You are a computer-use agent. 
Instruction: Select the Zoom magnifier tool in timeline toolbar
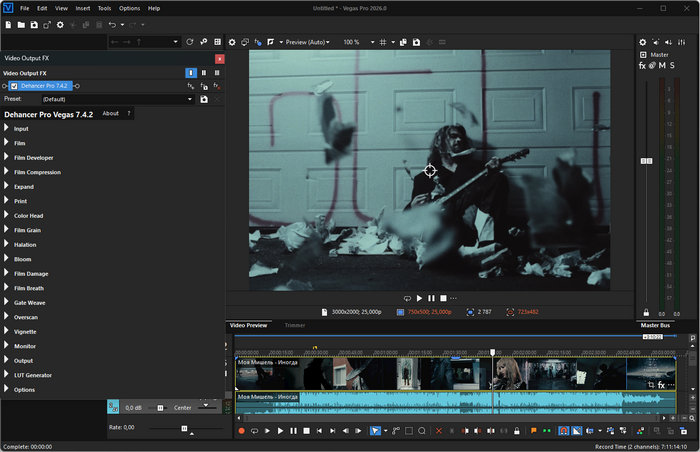[x=421, y=431]
